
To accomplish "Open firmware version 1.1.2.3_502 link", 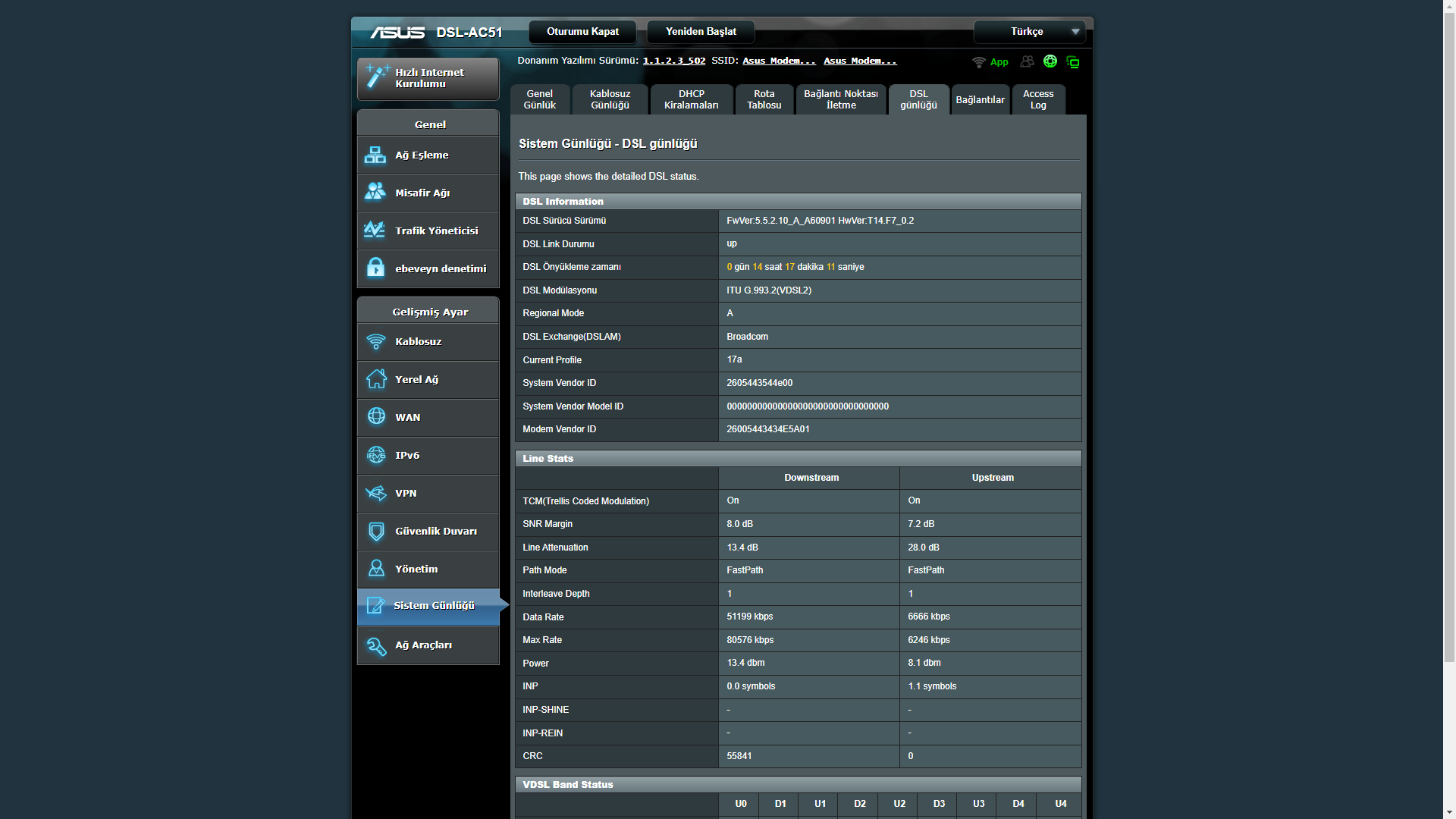I will 674,61.
